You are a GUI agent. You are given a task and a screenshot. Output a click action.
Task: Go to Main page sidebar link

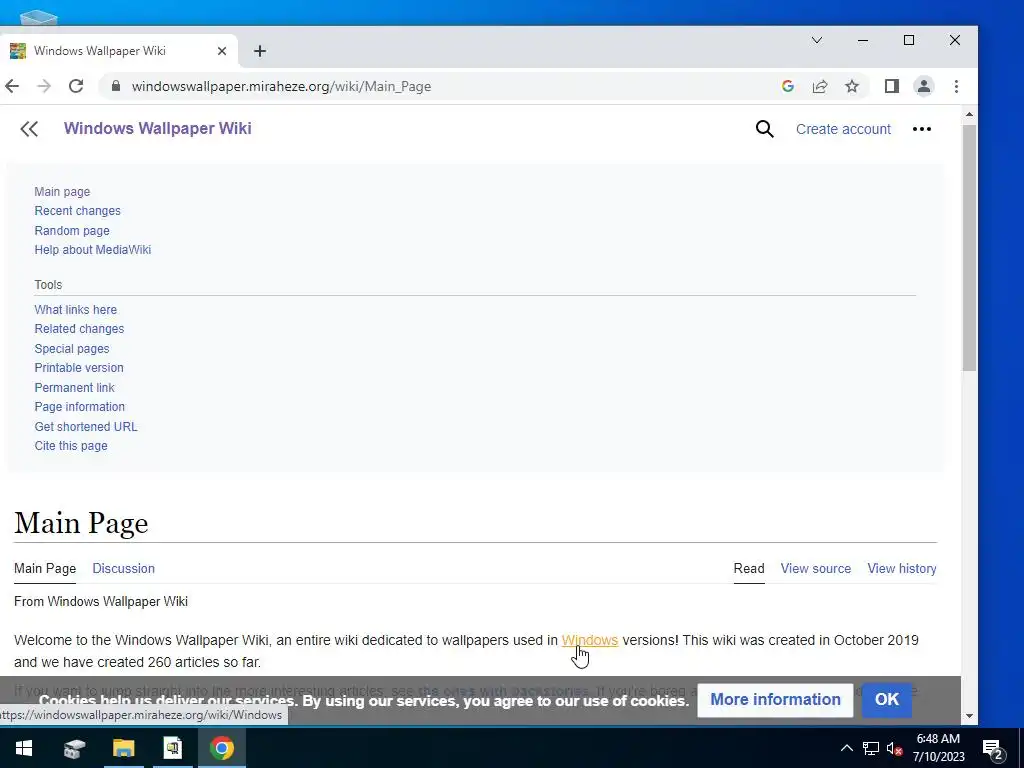(62, 191)
